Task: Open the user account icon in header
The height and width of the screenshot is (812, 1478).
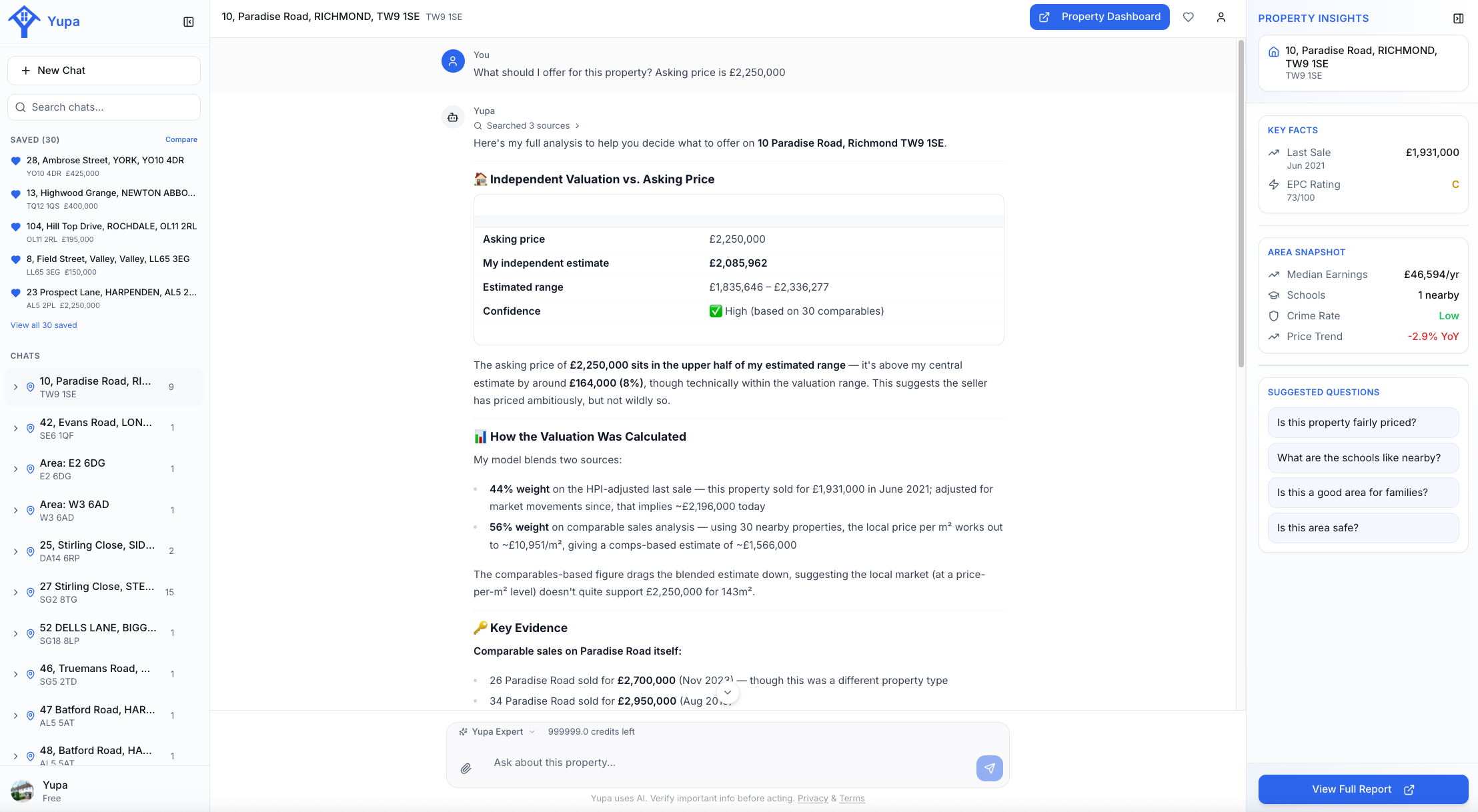Action: (1221, 17)
